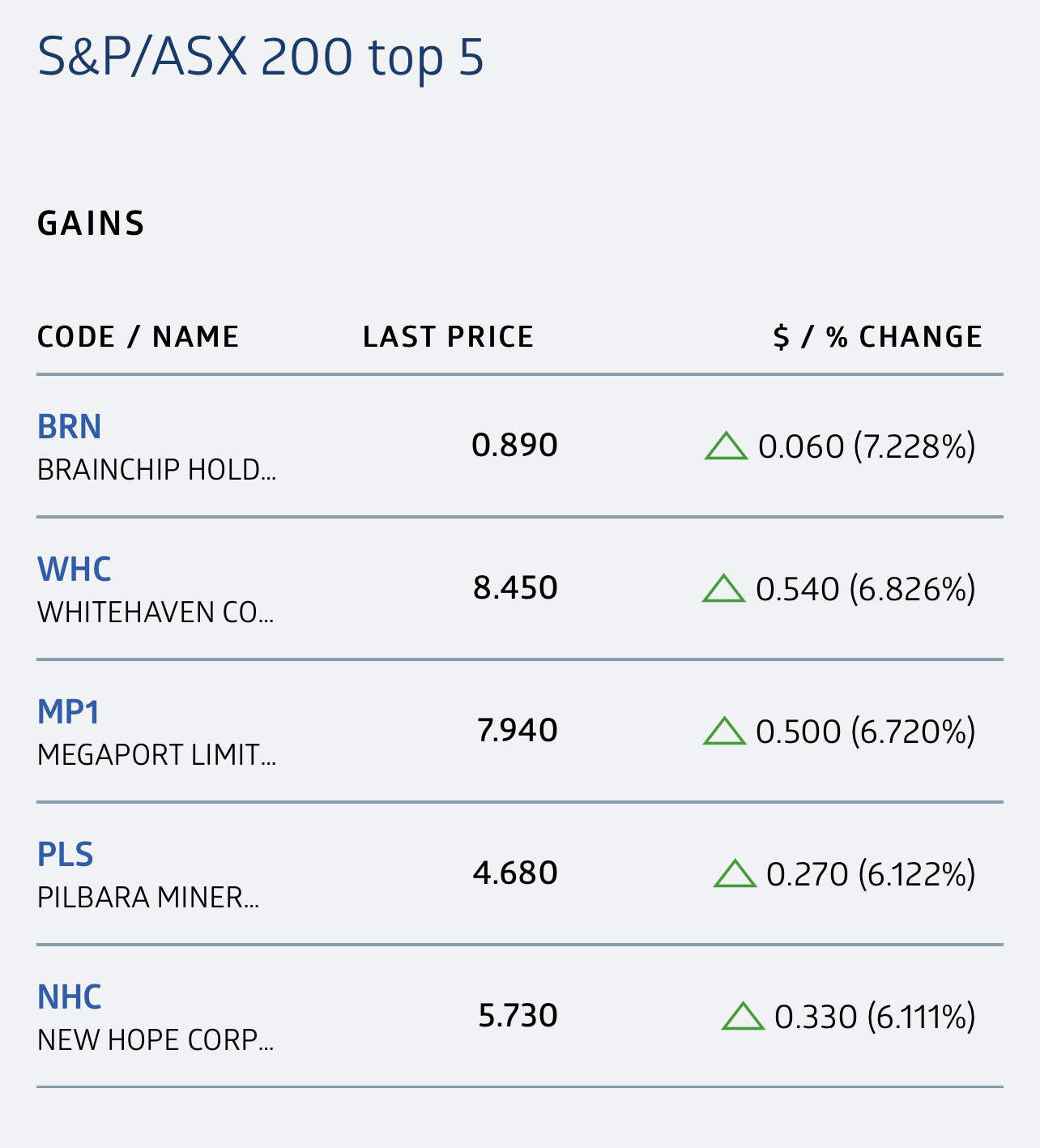The height and width of the screenshot is (1148, 1040).
Task: Select the New Hope Corp... company name
Action: [x=156, y=1040]
